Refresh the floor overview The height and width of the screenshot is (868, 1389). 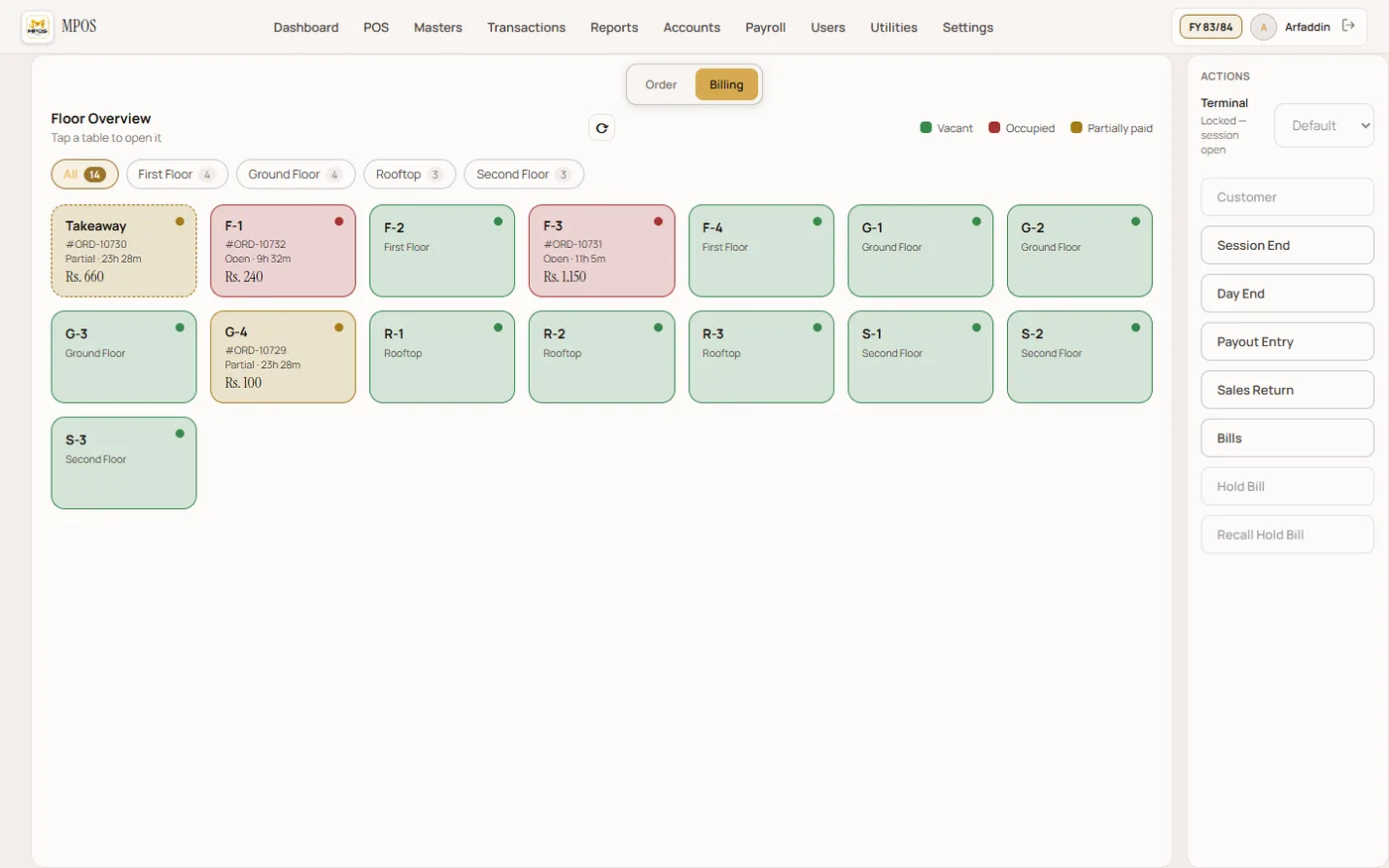point(601,128)
